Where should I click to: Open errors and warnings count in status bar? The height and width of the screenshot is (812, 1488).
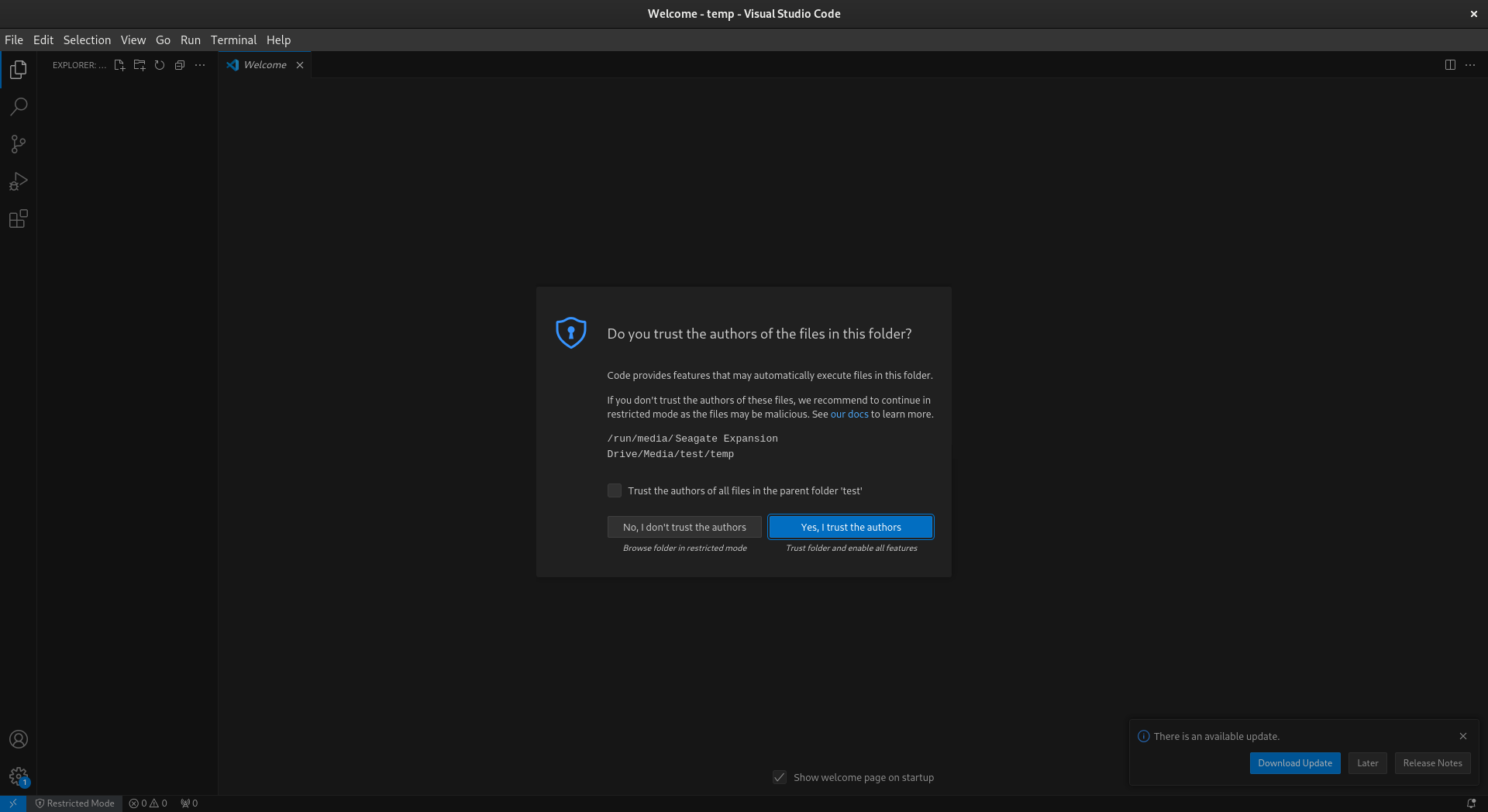tap(148, 803)
